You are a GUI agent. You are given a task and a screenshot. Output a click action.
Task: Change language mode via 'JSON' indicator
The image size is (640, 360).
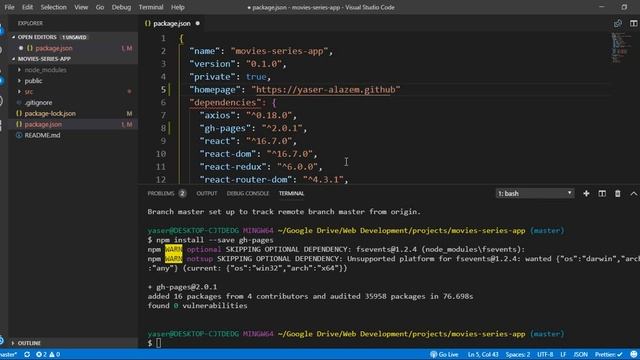(x=580, y=354)
